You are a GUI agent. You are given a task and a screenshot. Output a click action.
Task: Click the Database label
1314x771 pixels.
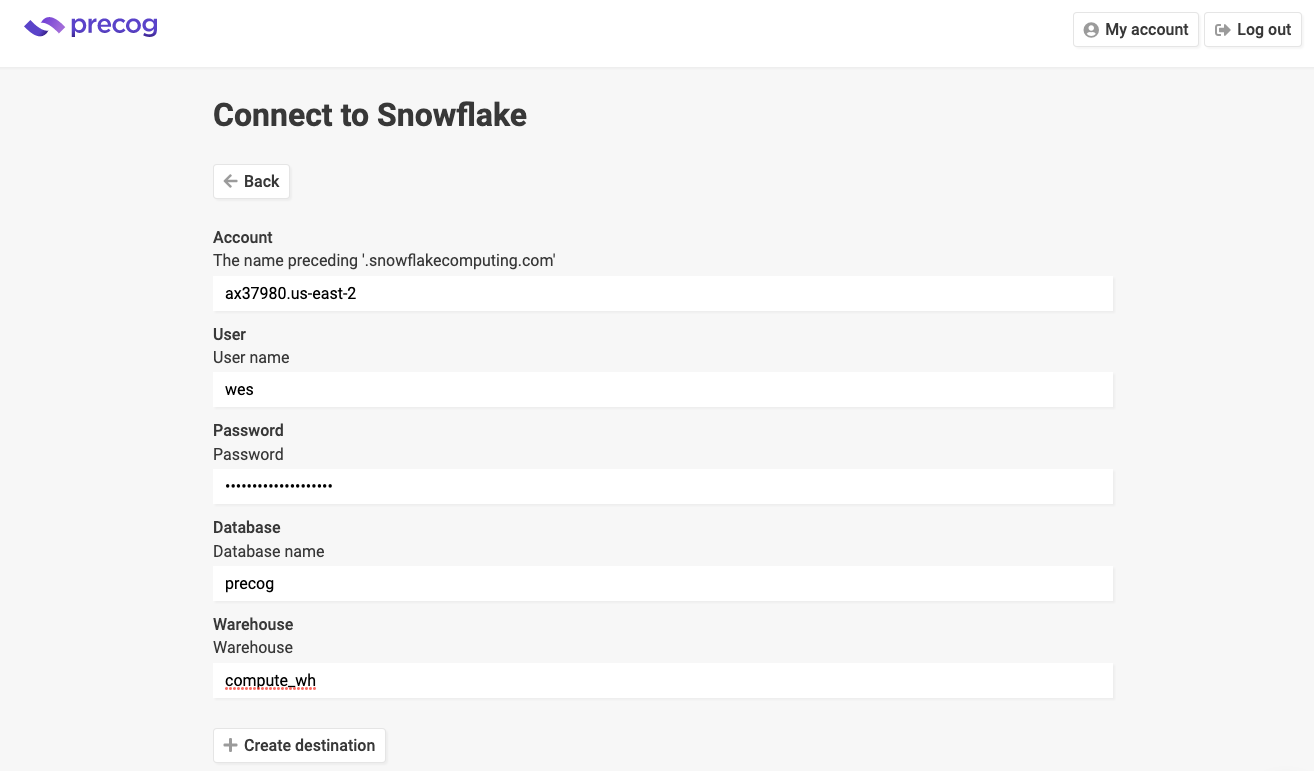tap(247, 527)
